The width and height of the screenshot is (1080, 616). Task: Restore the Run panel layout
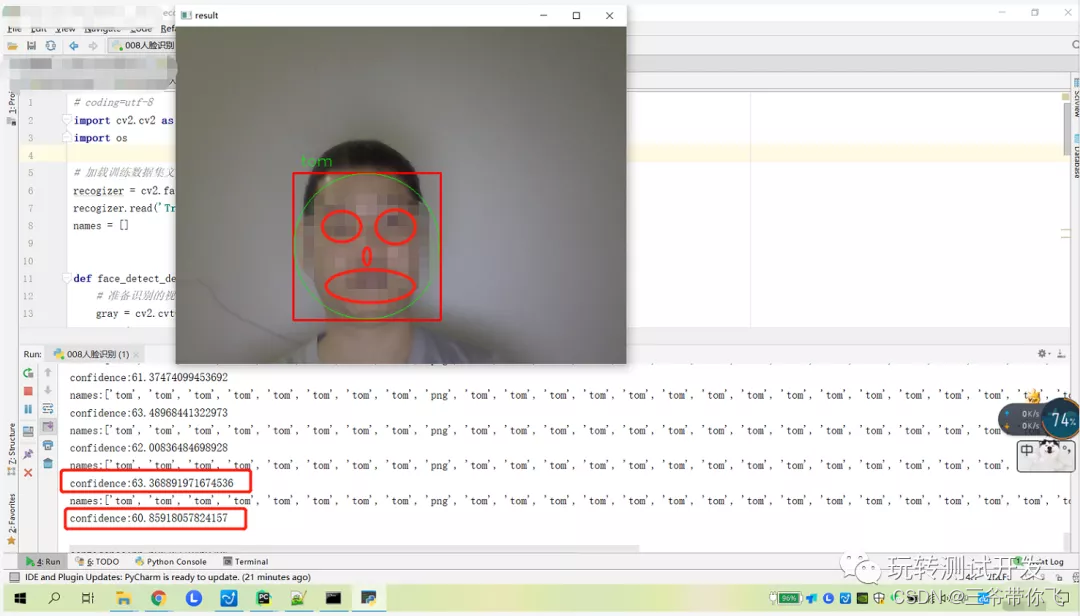tap(28, 432)
